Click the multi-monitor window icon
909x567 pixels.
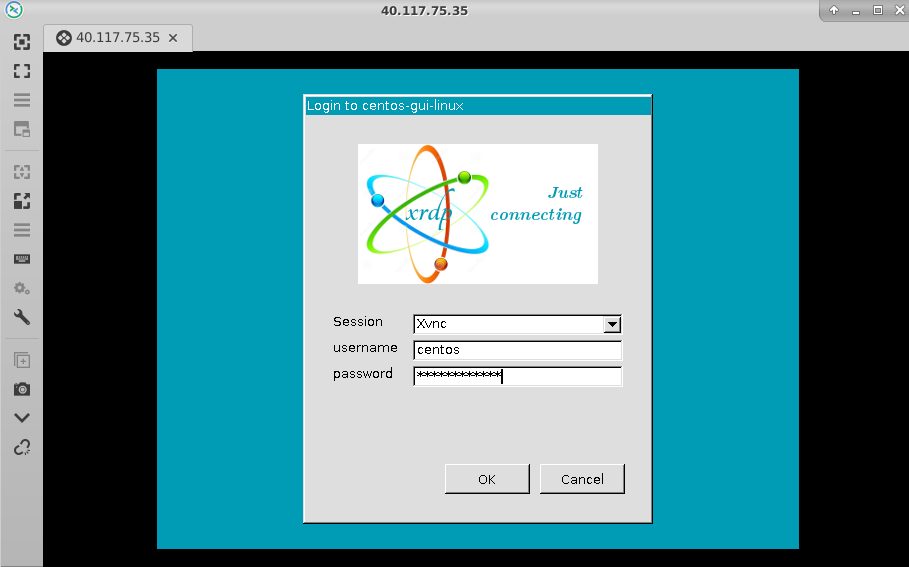point(22,129)
